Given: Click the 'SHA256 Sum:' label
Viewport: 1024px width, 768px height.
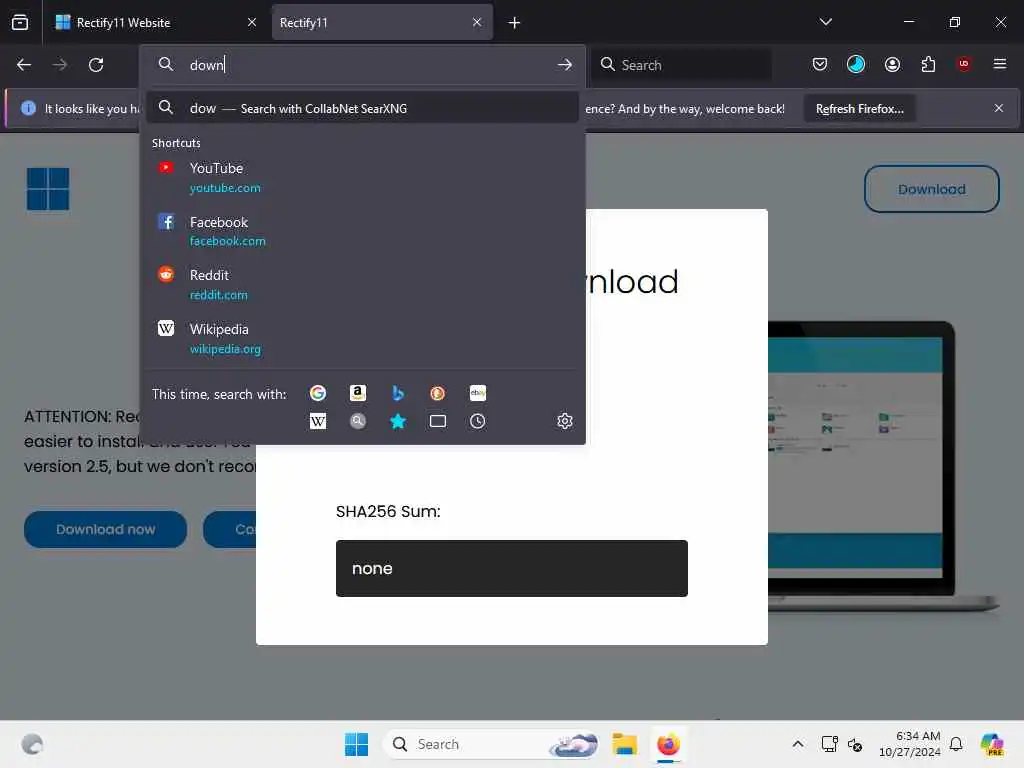Looking at the screenshot, I should point(388,511).
